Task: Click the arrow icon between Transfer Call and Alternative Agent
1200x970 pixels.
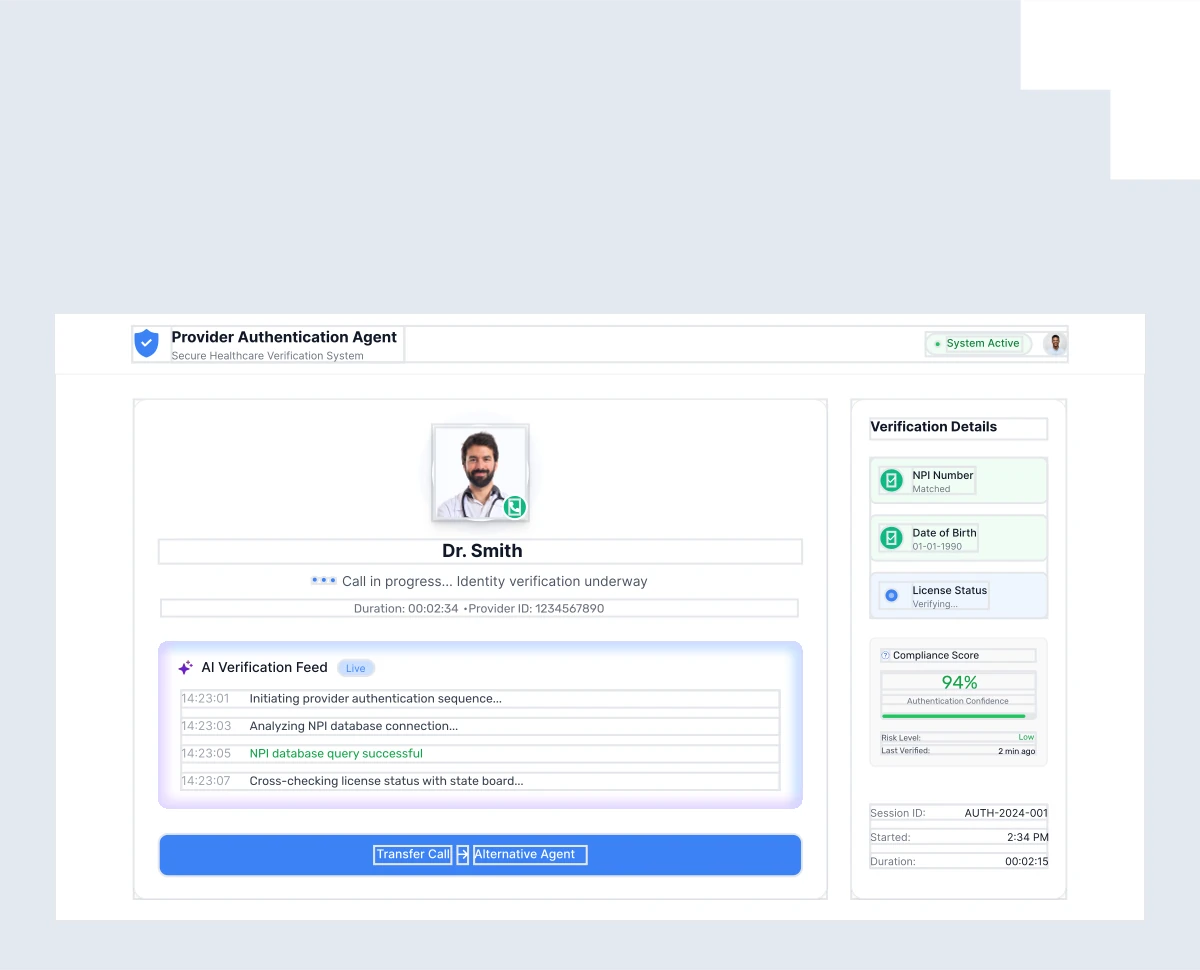Action: 462,854
